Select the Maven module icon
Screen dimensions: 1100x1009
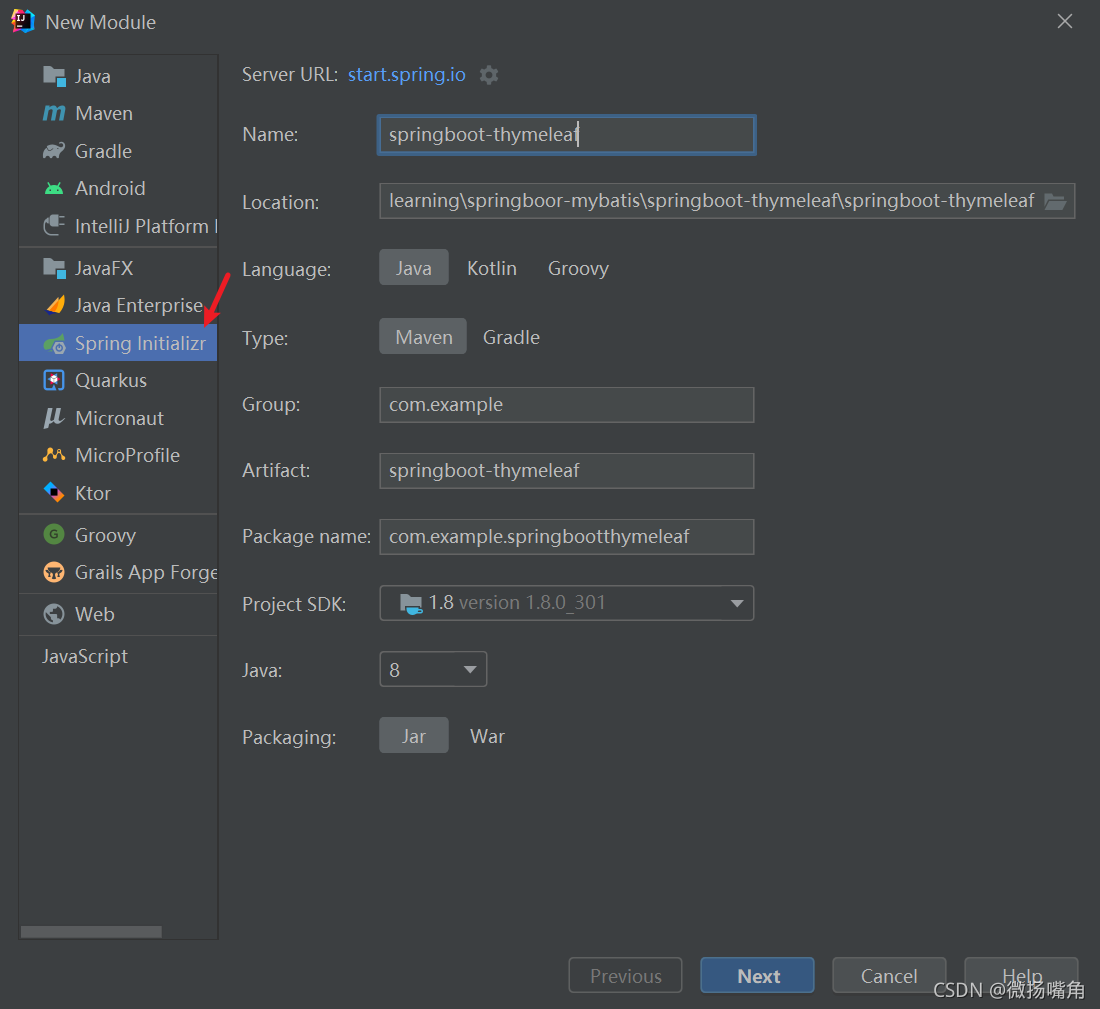tap(54, 113)
